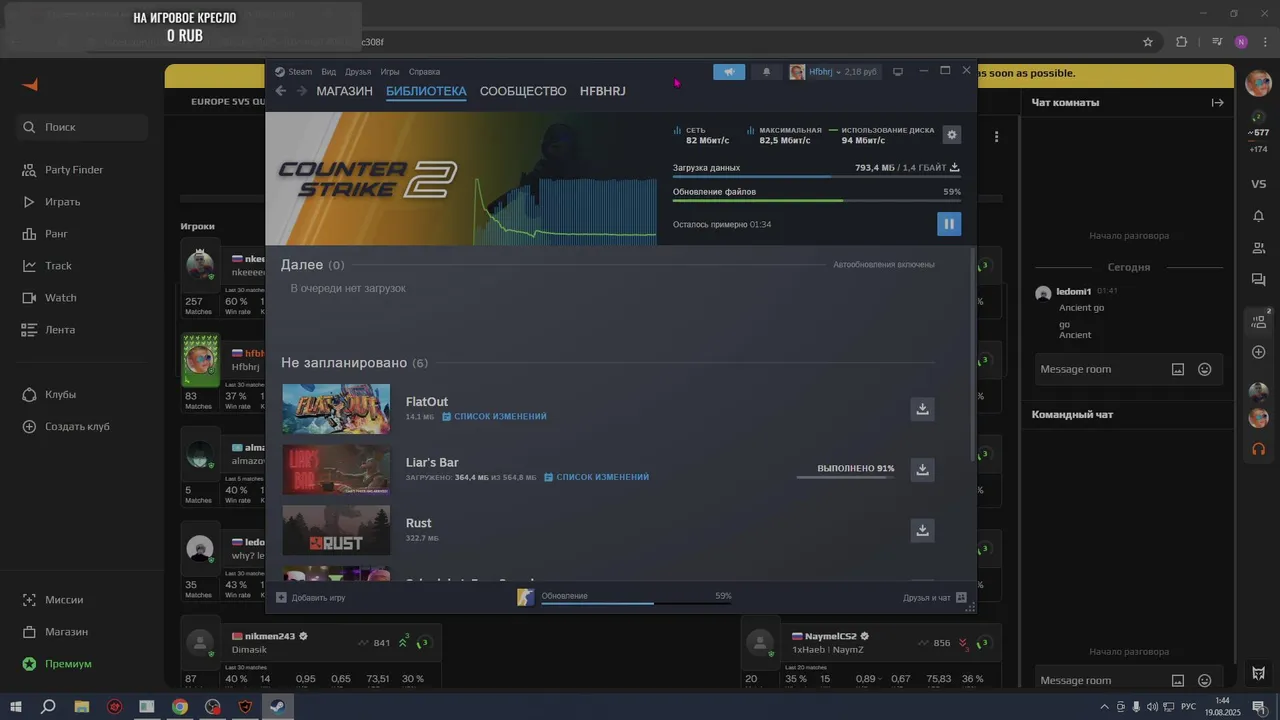Open download settings gear in Steam
Image resolution: width=1280 pixels, height=720 pixels.
point(952,134)
